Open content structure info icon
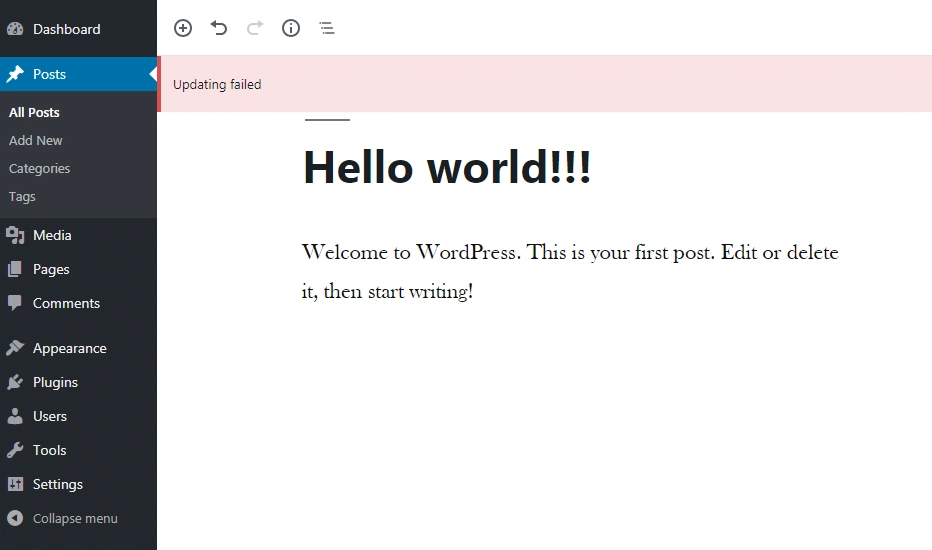Image resolution: width=932 pixels, height=550 pixels. coord(291,28)
